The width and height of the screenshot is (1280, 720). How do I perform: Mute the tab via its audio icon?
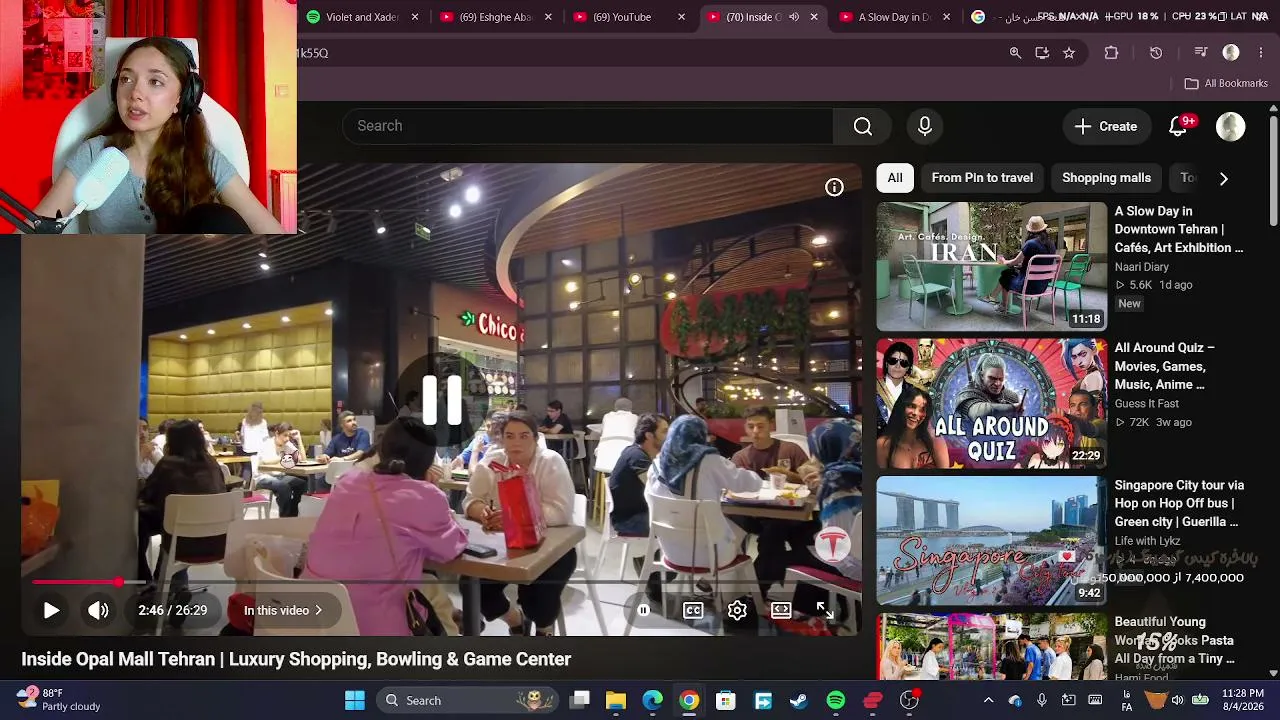click(794, 17)
